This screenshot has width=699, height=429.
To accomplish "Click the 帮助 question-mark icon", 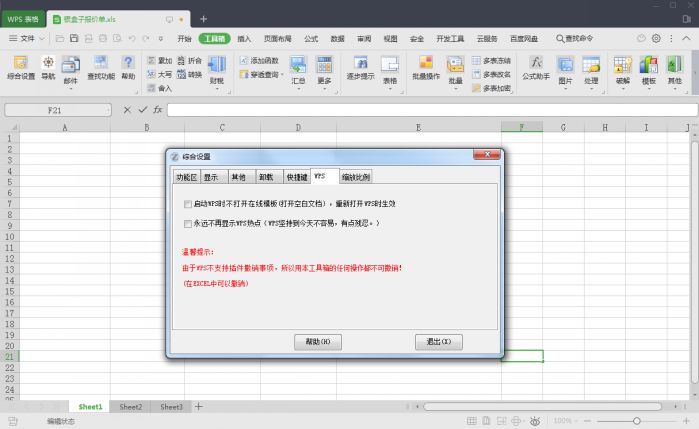I will coord(128,68).
